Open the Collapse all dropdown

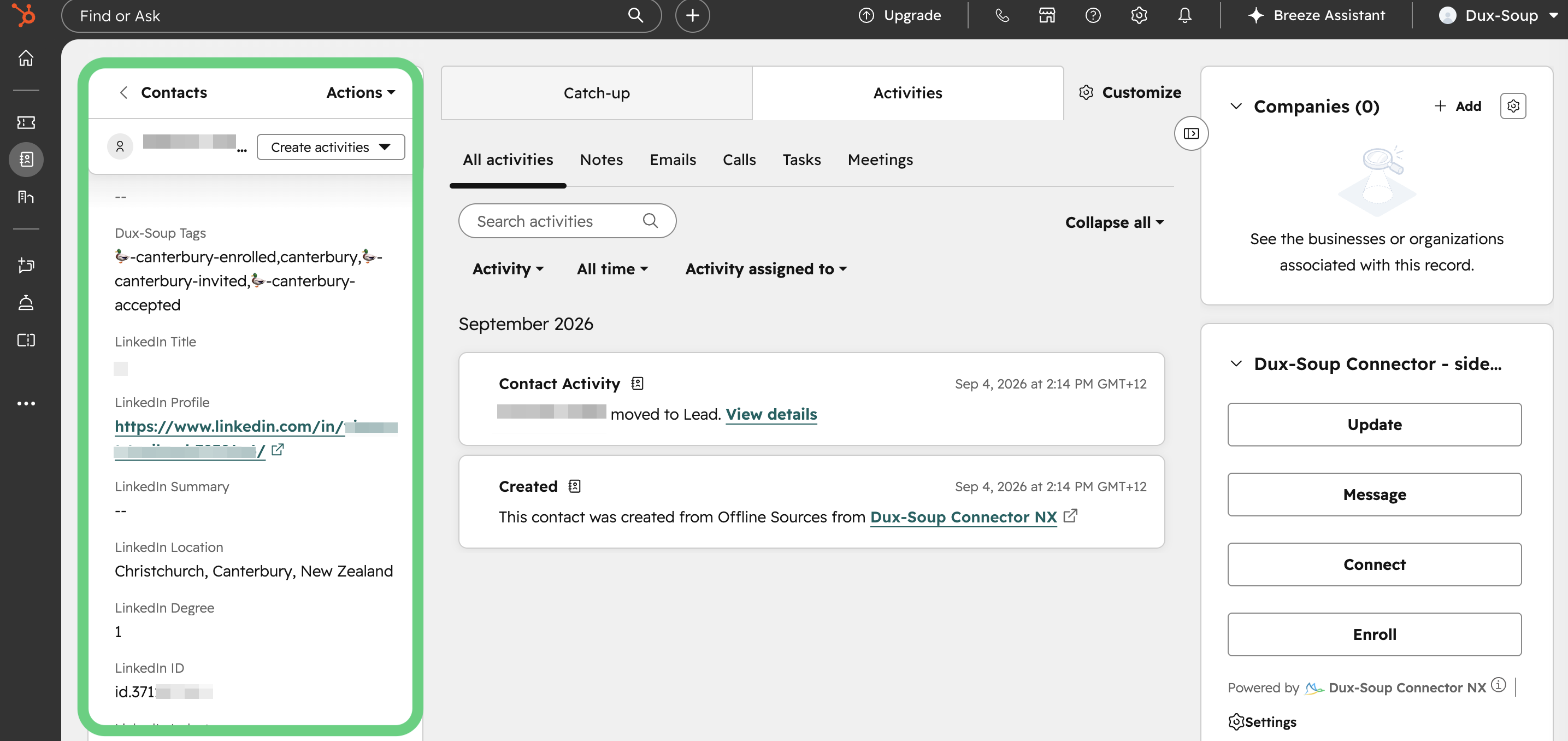1114,223
